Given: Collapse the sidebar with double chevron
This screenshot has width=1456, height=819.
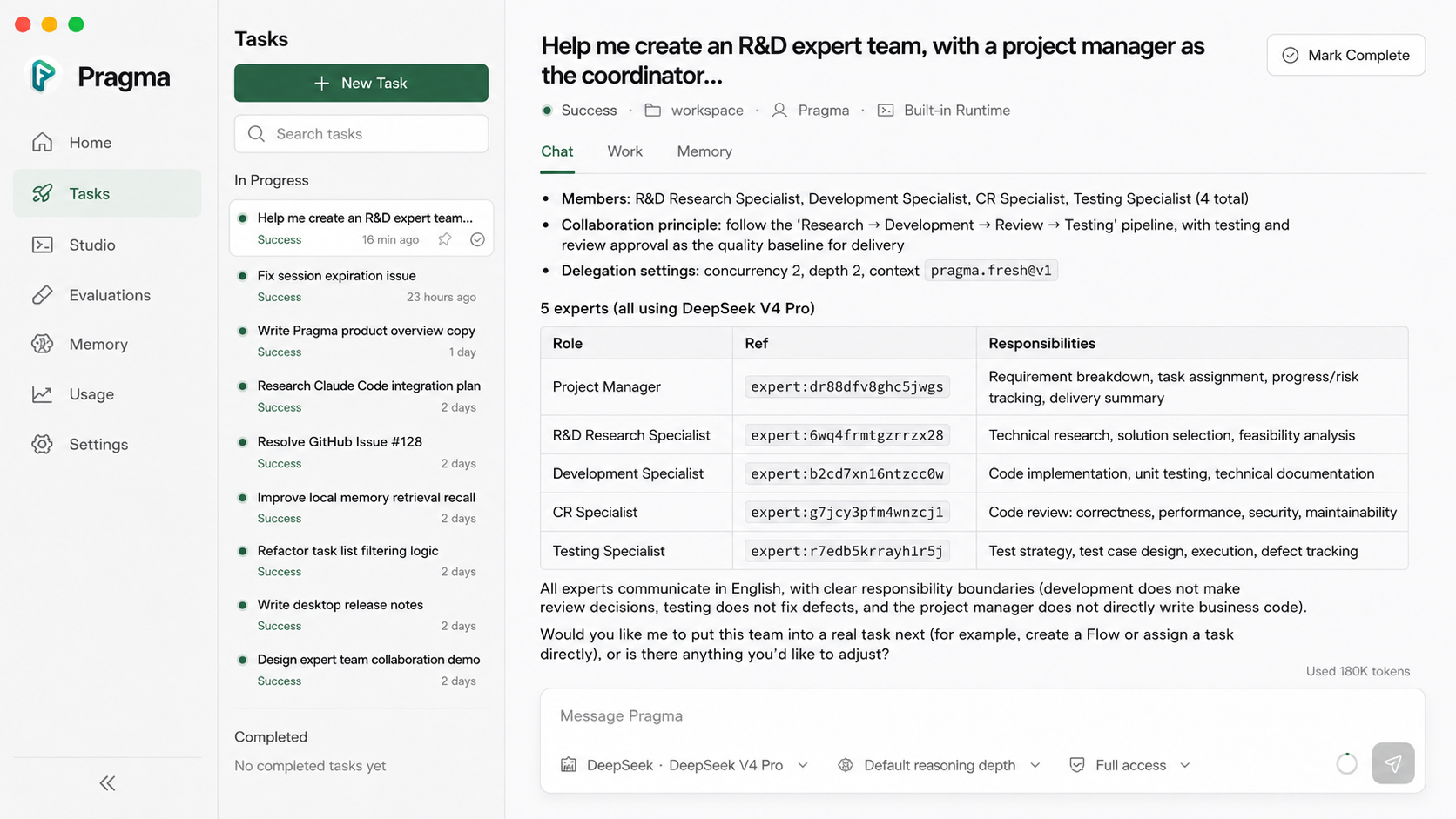Looking at the screenshot, I should [x=107, y=783].
